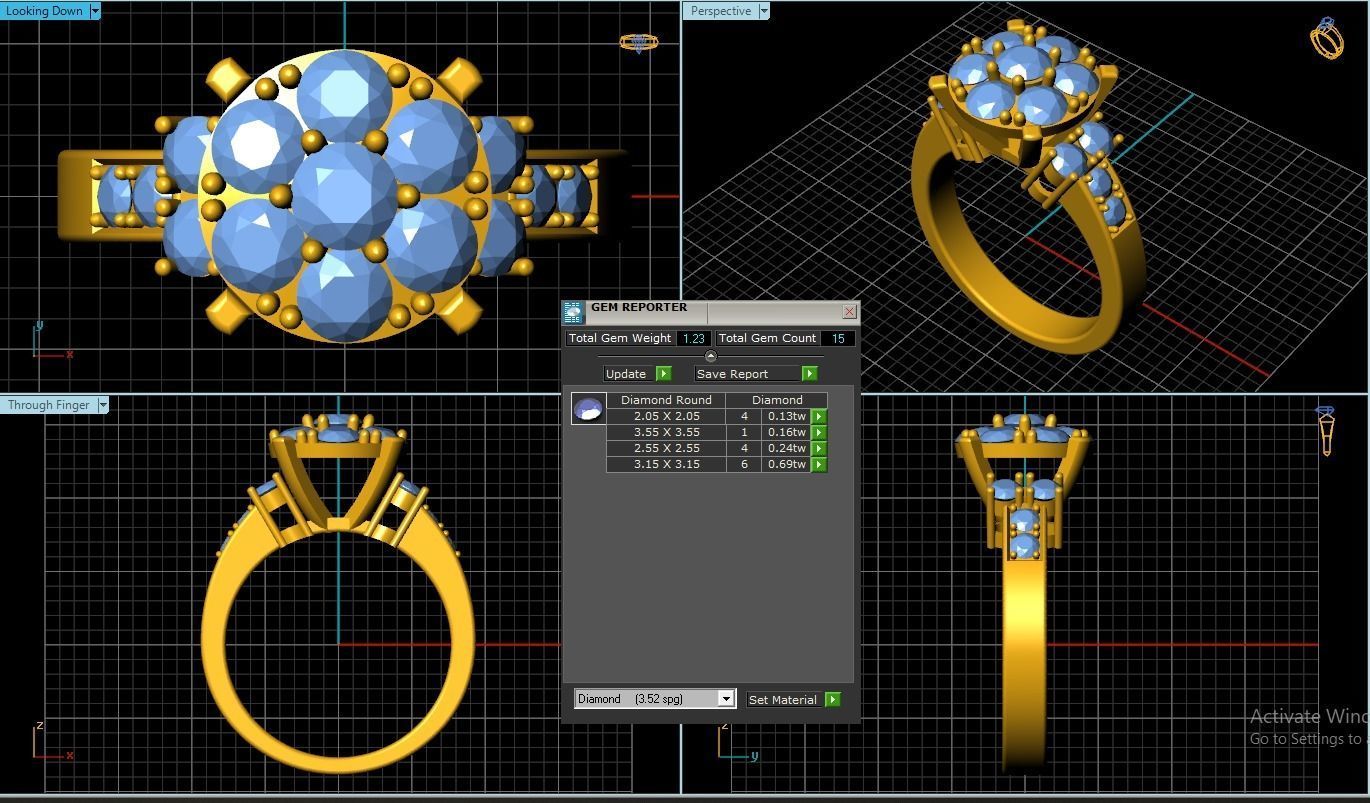
Task: Click the Through Finger viewport label
Action: [48, 405]
